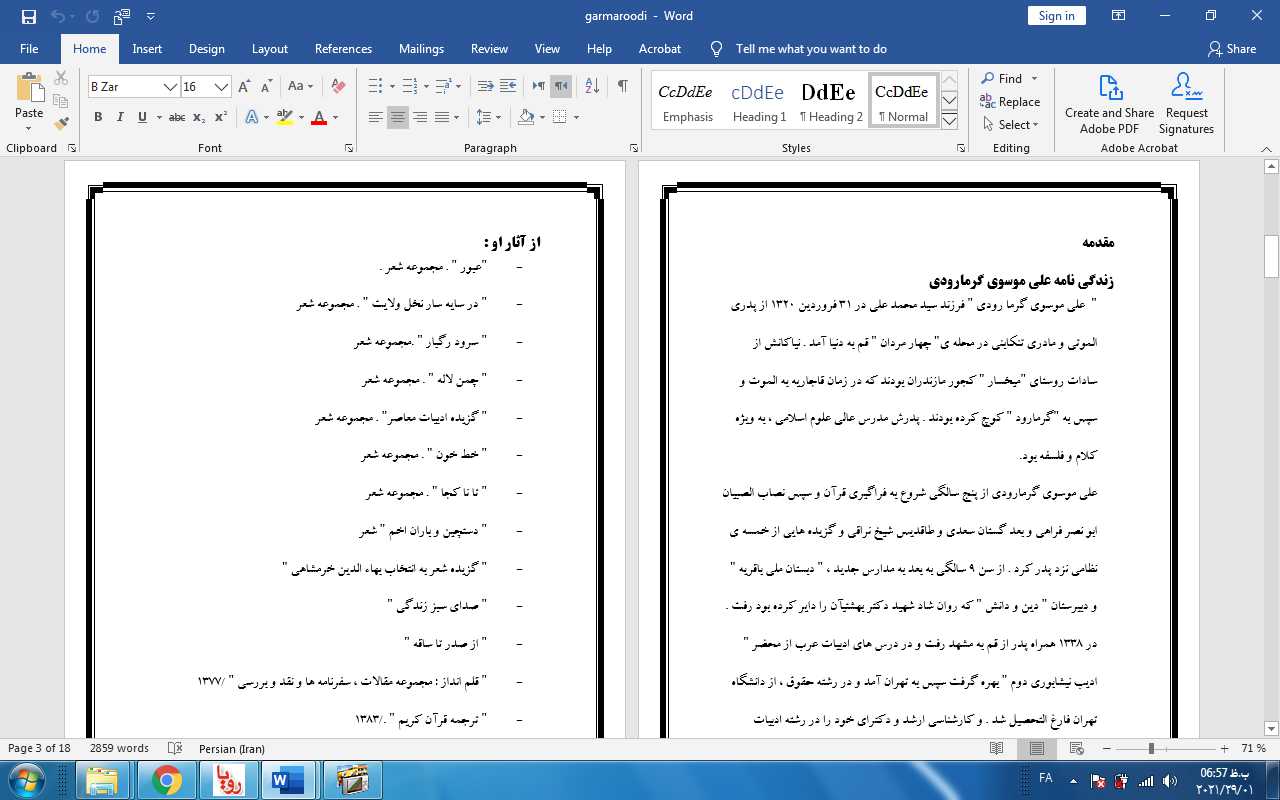The image size is (1280, 800).
Task: Open the font name dropdown
Action: [171, 87]
